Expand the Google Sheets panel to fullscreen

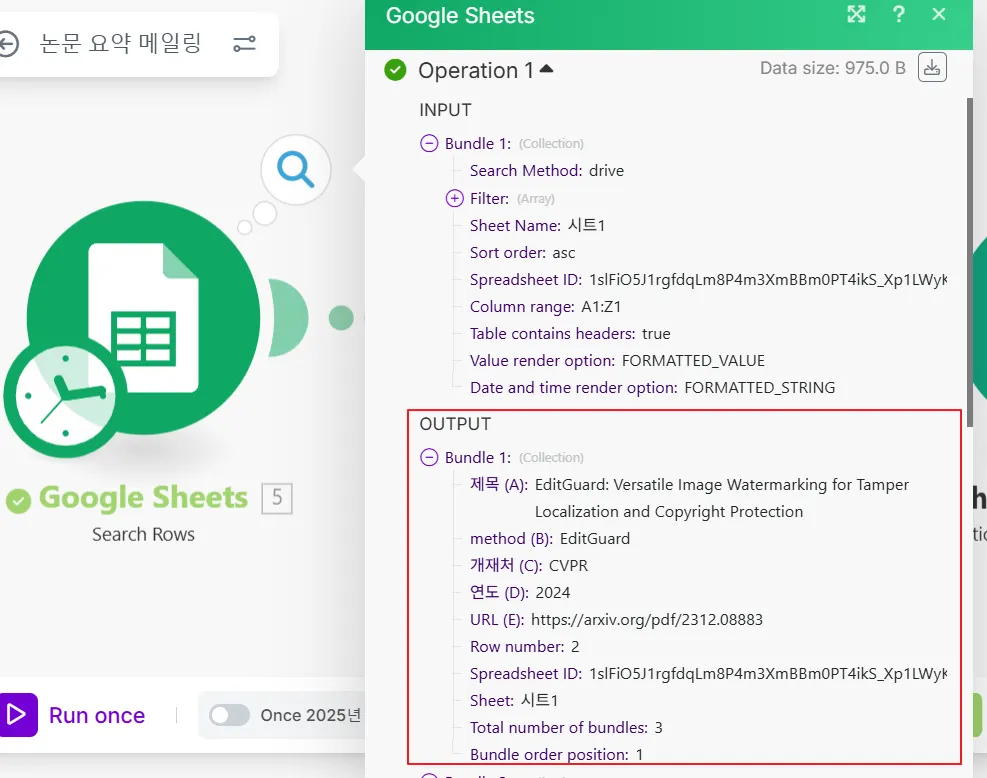point(857,14)
